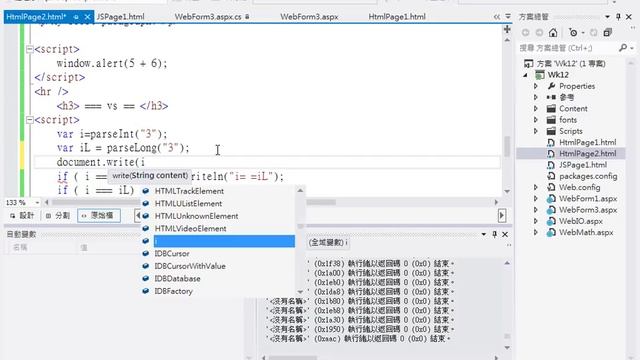Viewport: 640px width, 360px height.
Task: Click the Solution Explorer search field
Action: coord(568,48)
